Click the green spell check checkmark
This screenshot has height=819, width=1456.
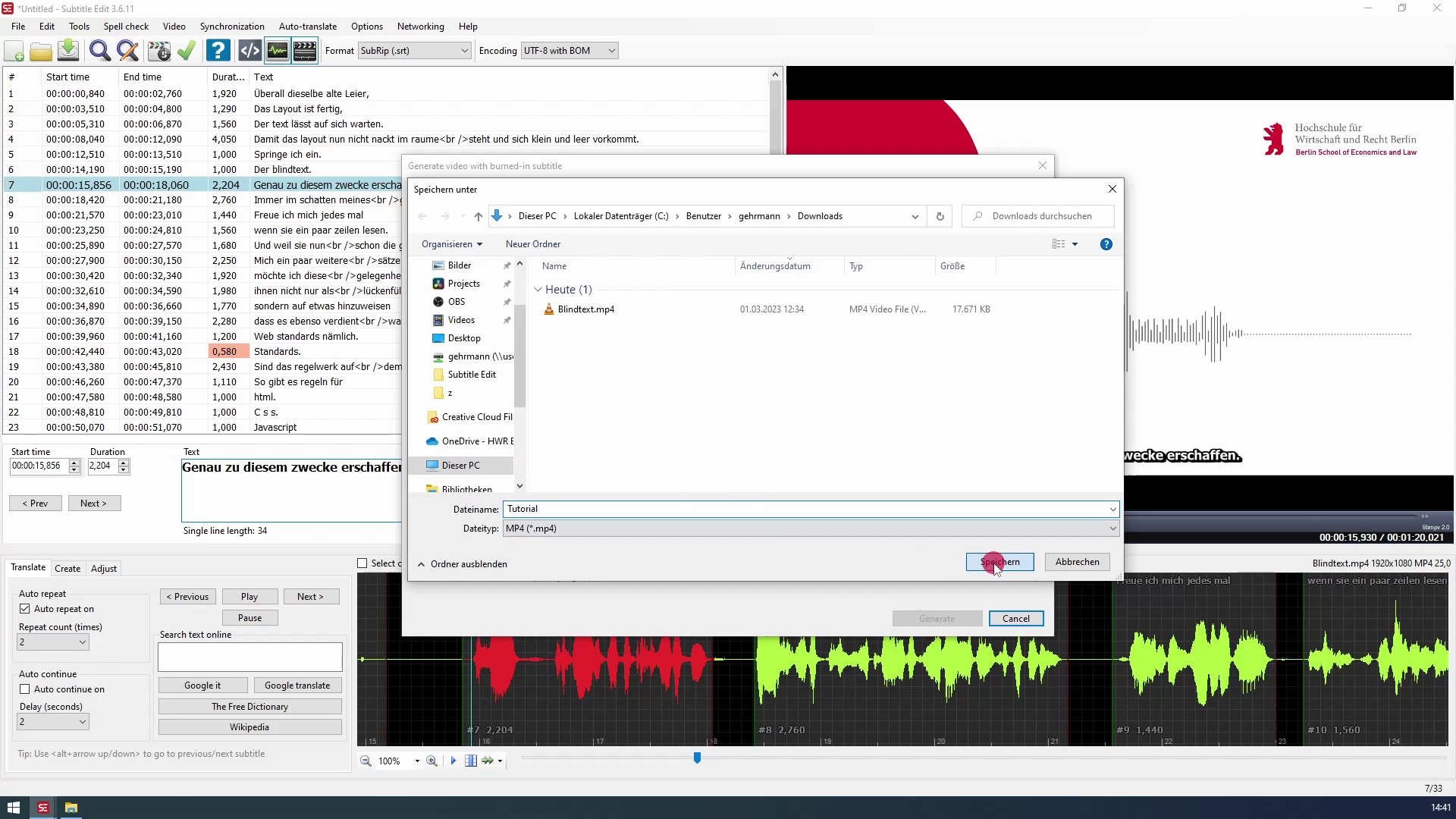click(x=187, y=51)
